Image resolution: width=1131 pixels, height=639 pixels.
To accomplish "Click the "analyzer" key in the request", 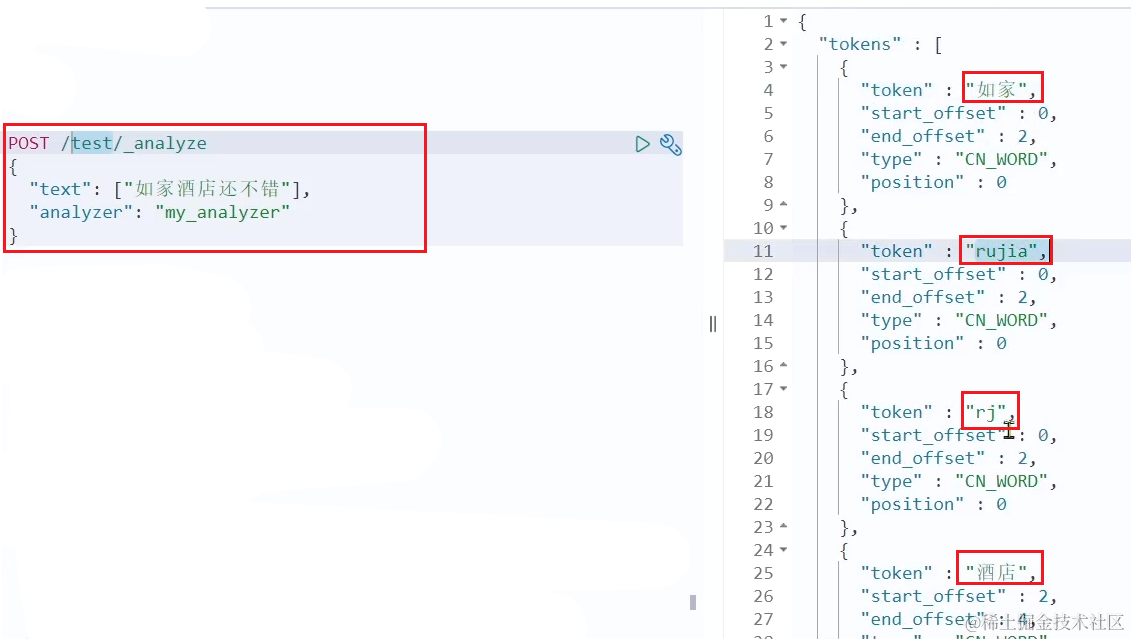I will coord(81,213).
